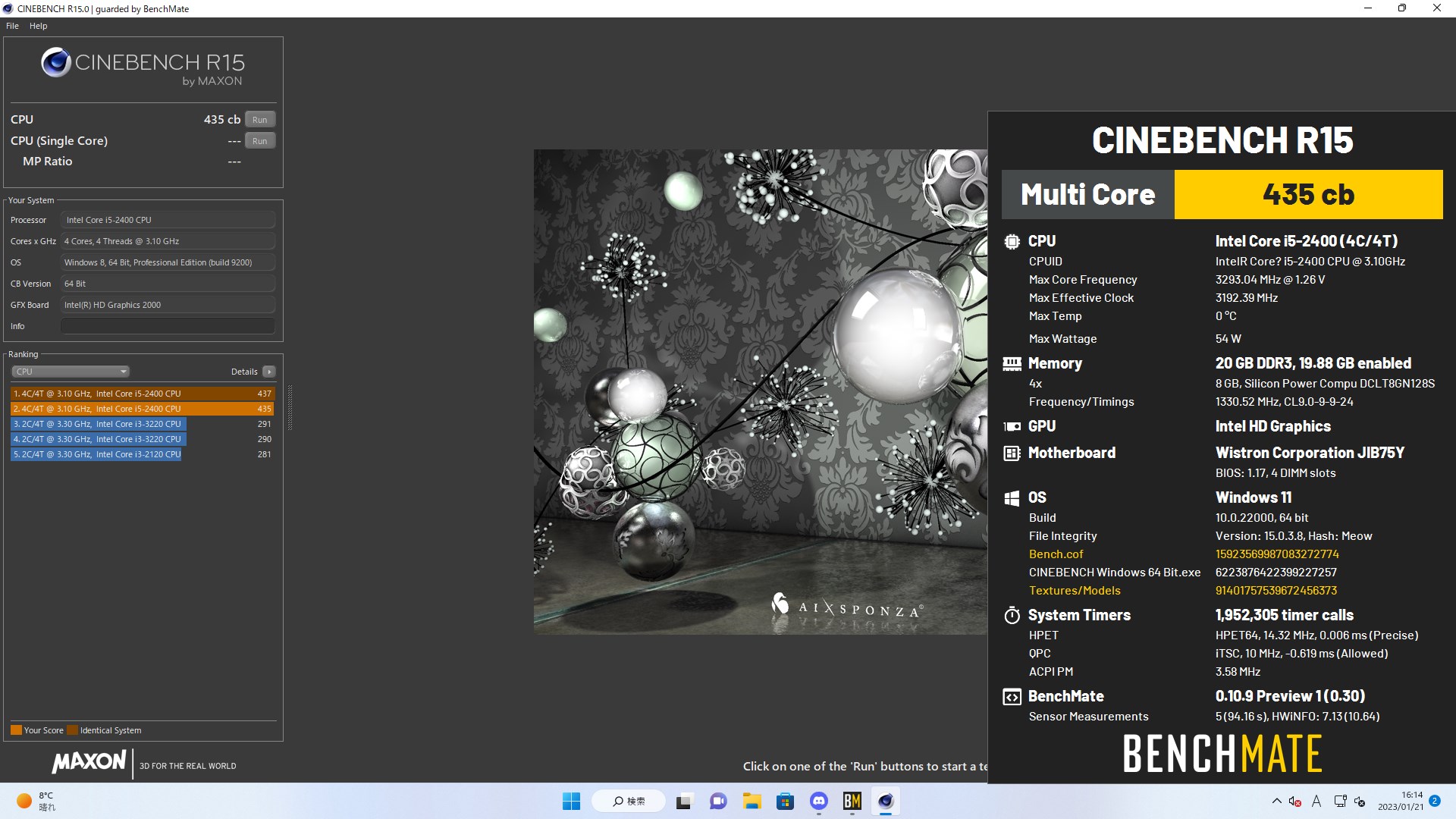Run the multi-core CPU benchmark
This screenshot has height=819, width=1456.
pyautogui.click(x=260, y=120)
